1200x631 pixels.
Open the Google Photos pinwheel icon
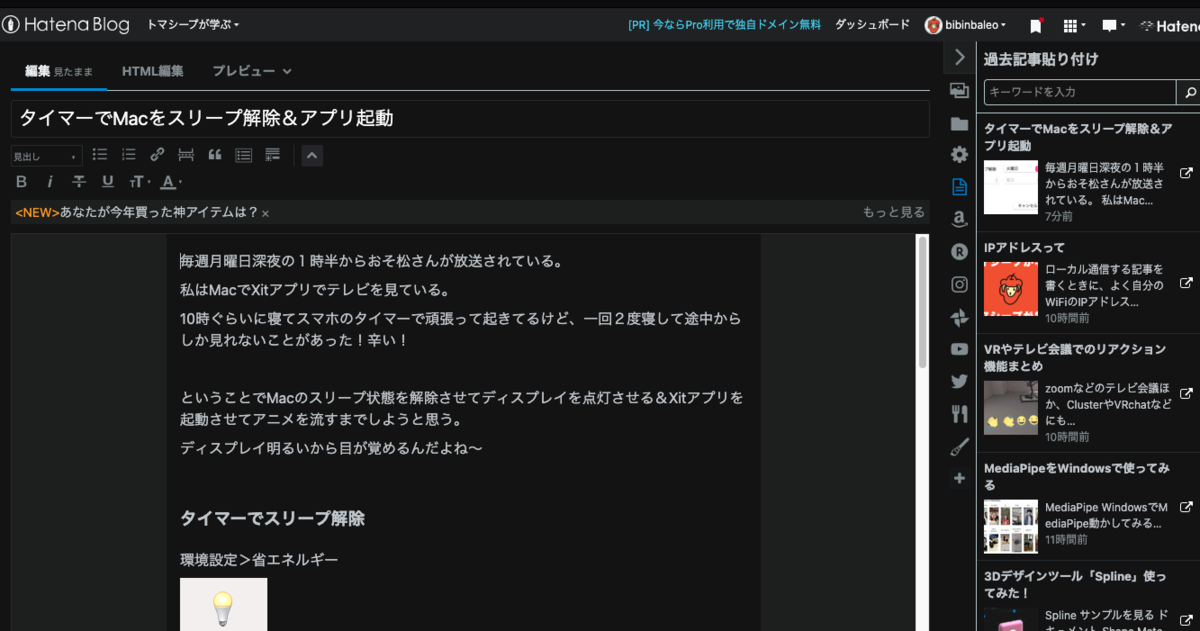point(959,317)
